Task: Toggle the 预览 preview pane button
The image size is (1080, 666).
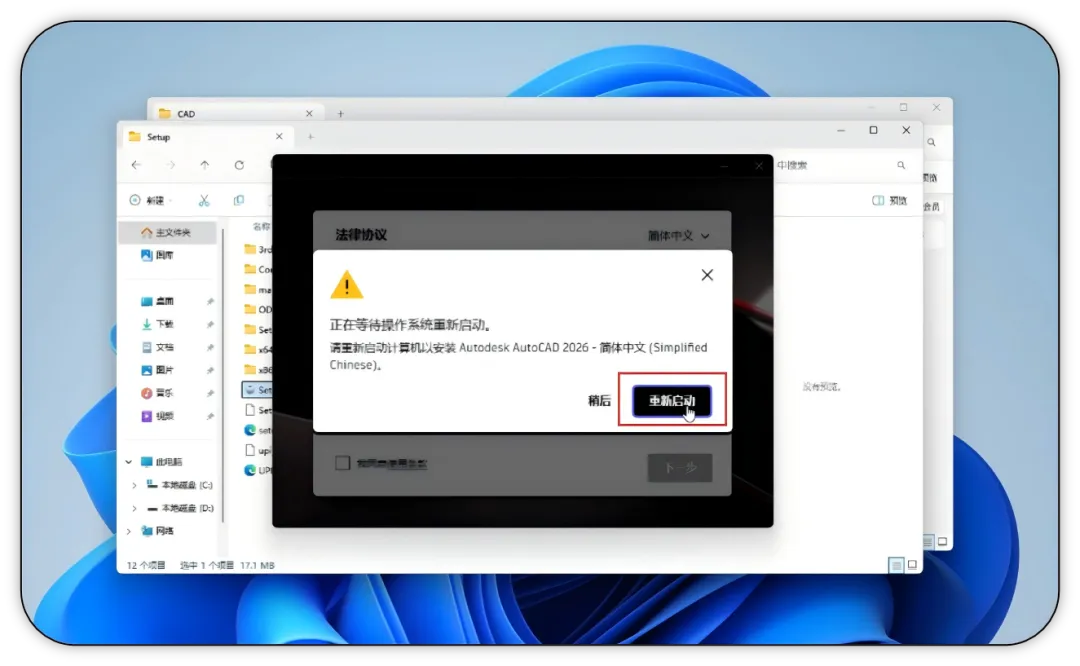Action: tap(889, 200)
